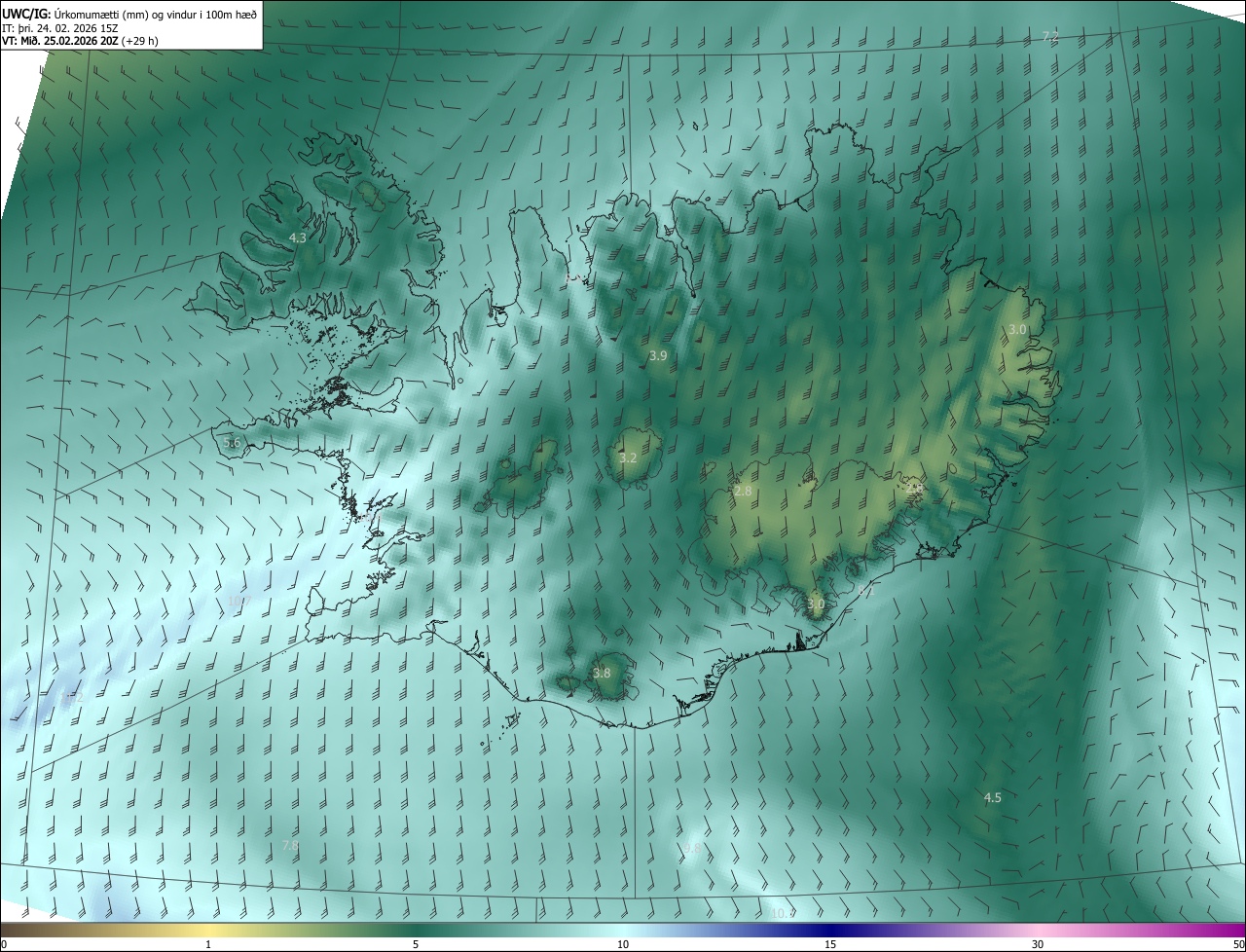Click the 4.5 value label over the southeast ocean

(x=992, y=797)
